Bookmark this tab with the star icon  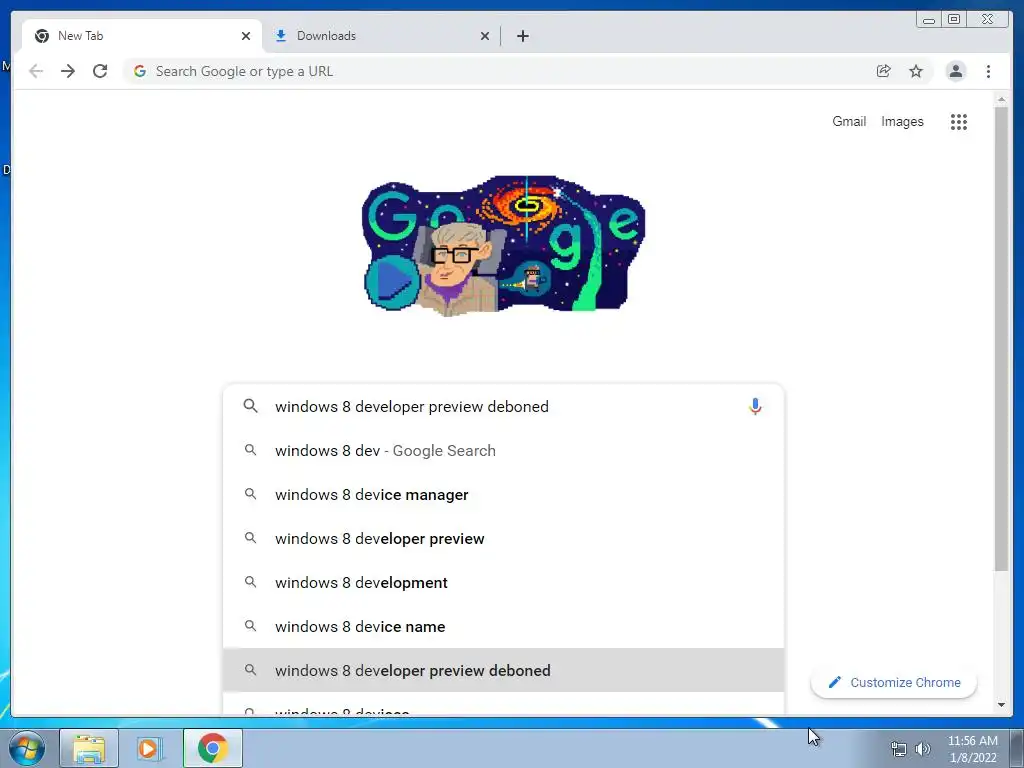916,71
